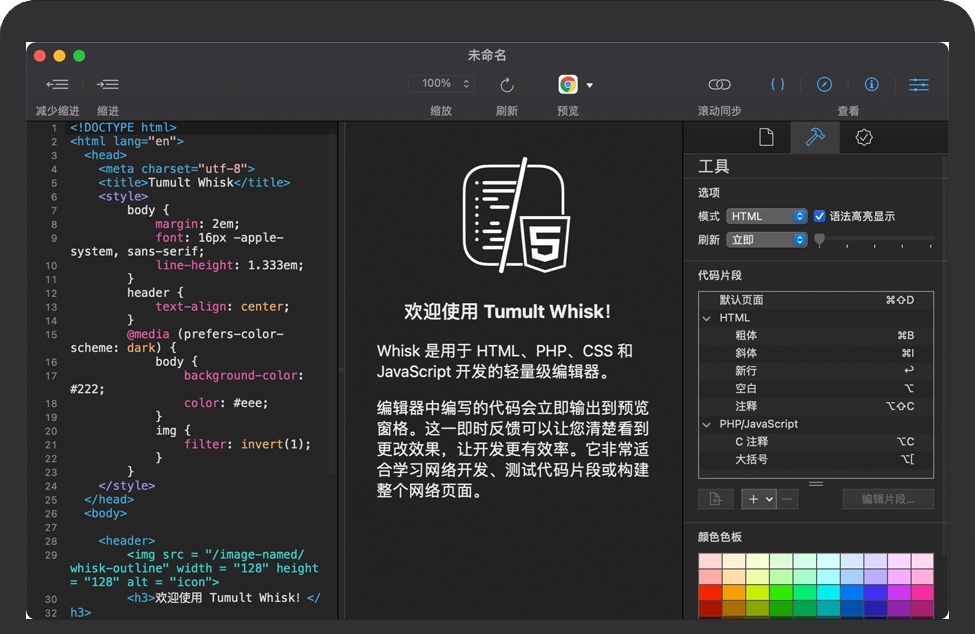
Task: Toggle the sliders inspector panel icon
Action: [919, 85]
